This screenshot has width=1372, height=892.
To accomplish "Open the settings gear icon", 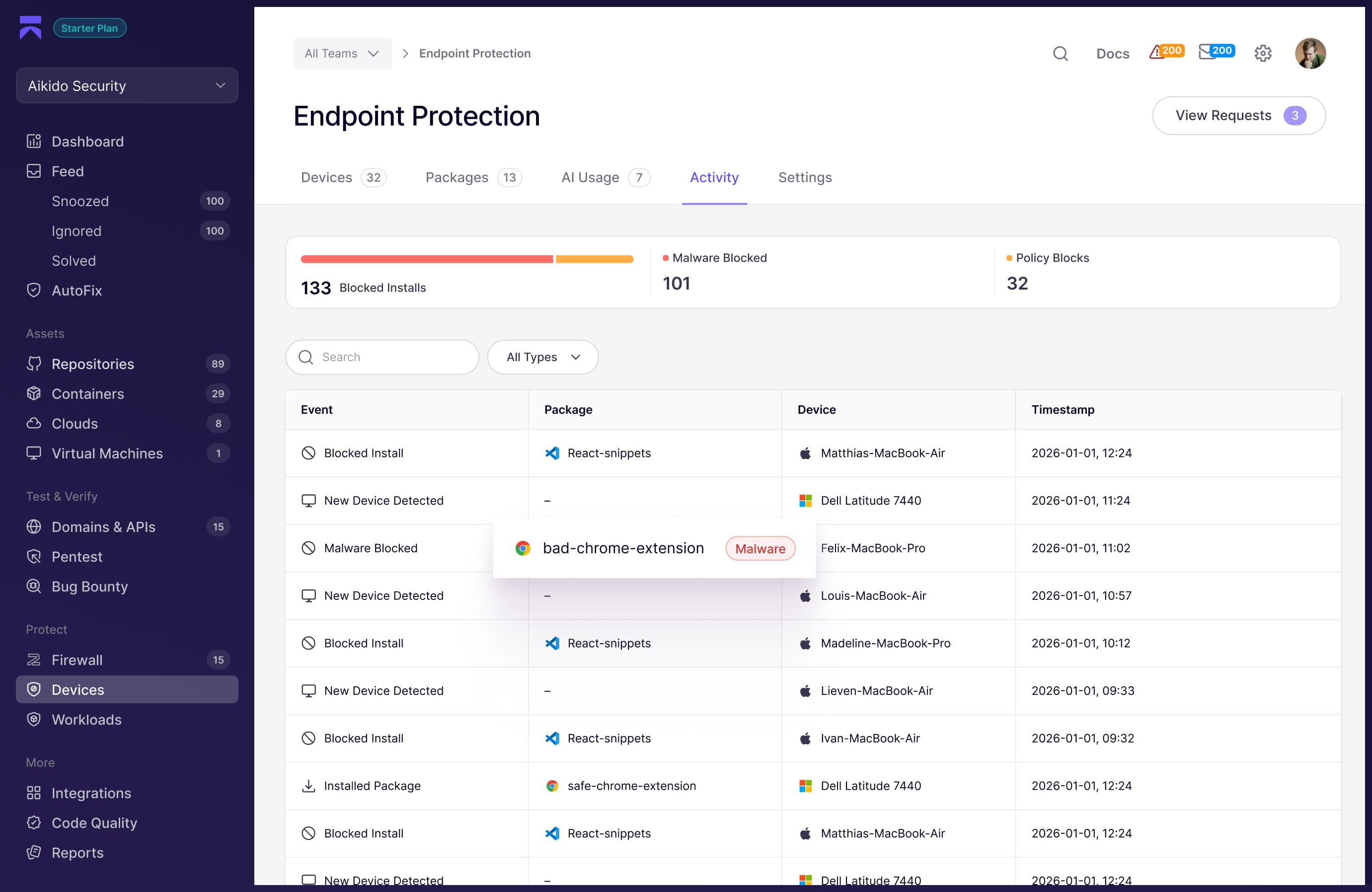I will pyautogui.click(x=1263, y=54).
